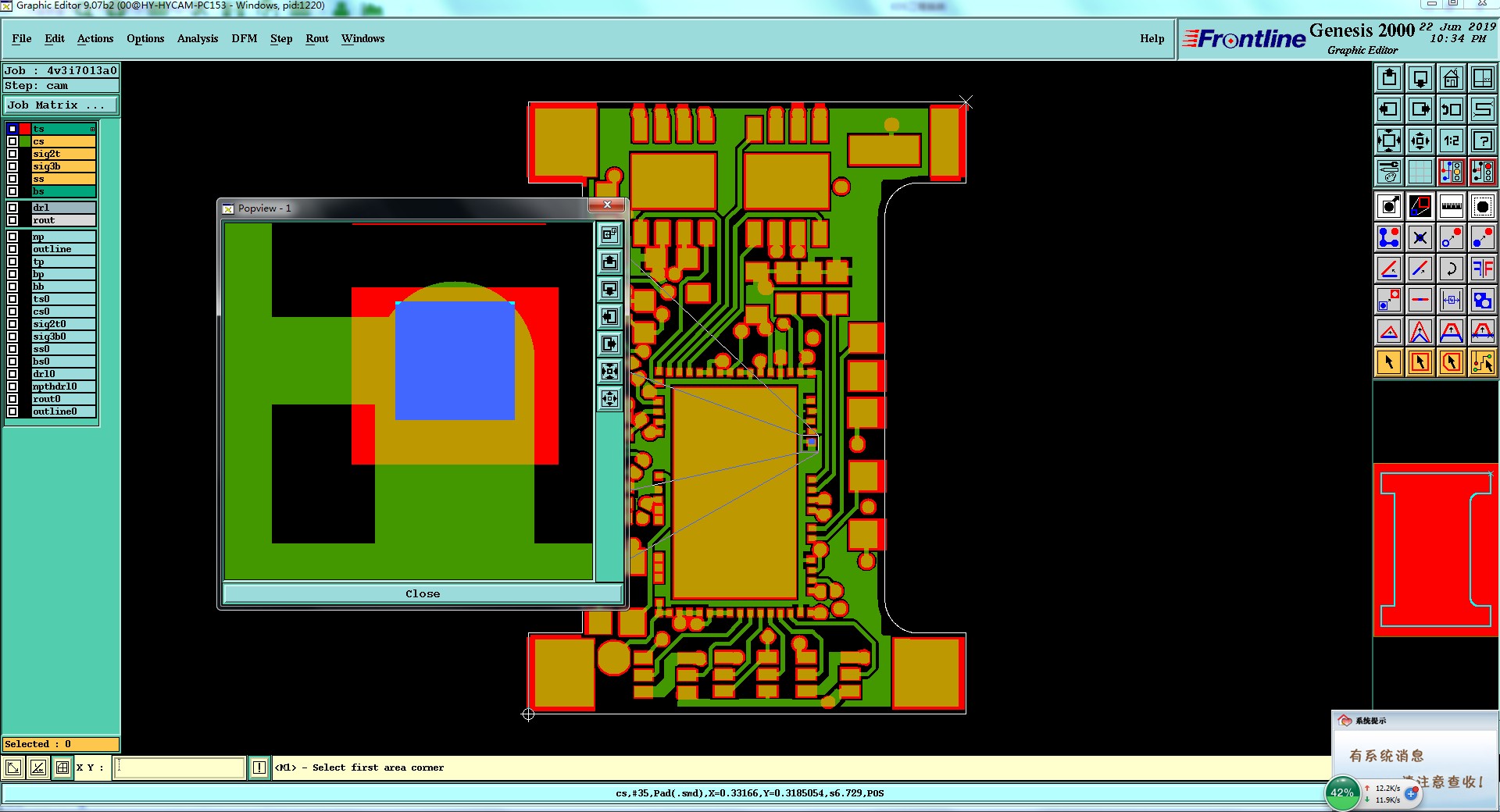Click the pan right icon in right toolbar
The image size is (1500, 812).
pos(1420,109)
